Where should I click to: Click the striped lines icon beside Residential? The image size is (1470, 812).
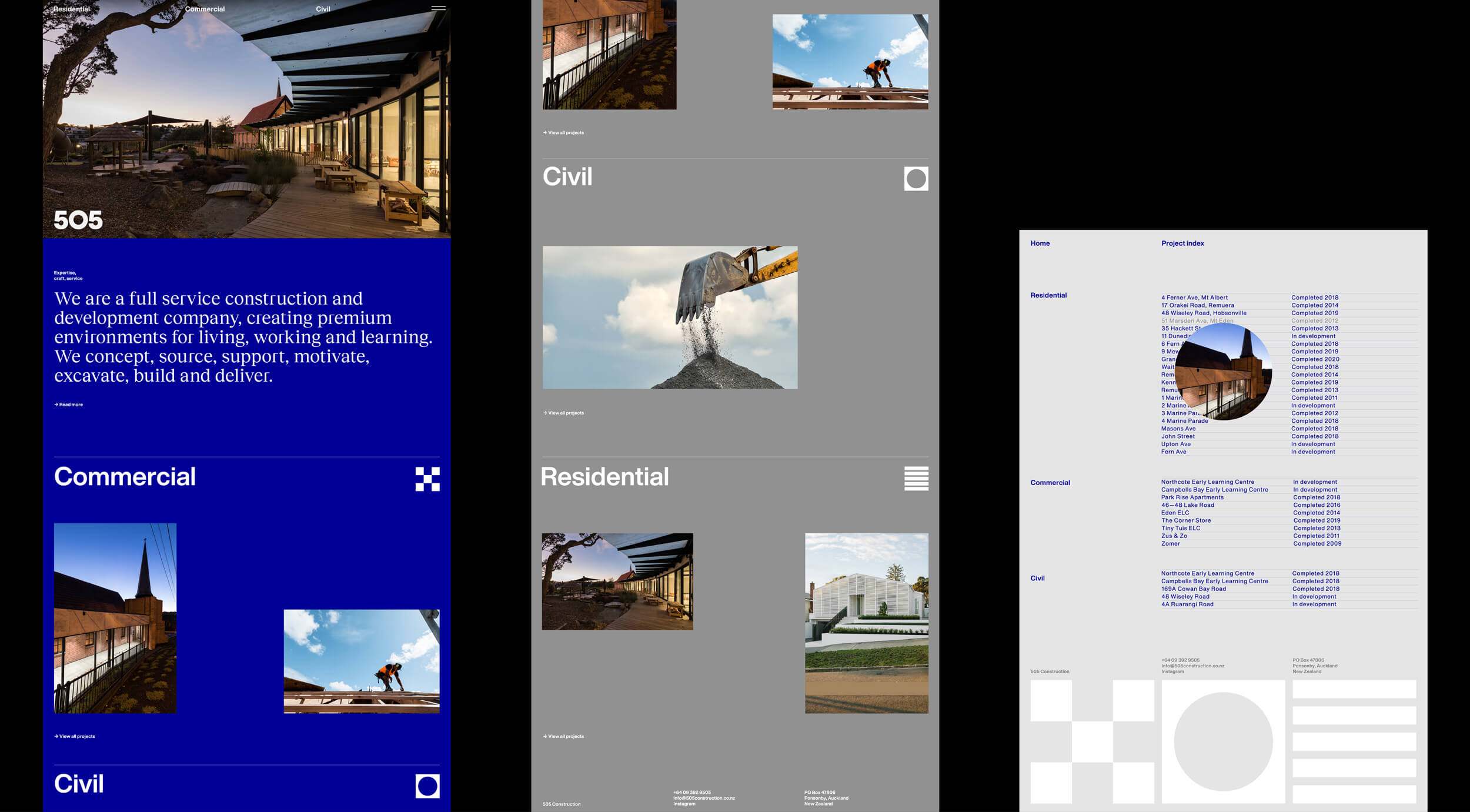[916, 479]
